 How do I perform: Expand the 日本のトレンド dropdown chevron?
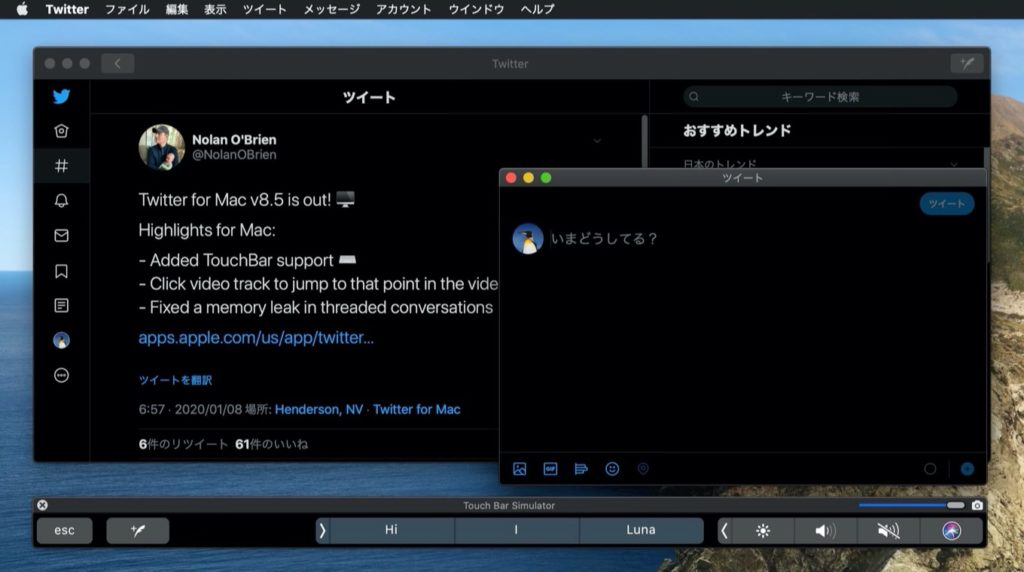tap(954, 165)
